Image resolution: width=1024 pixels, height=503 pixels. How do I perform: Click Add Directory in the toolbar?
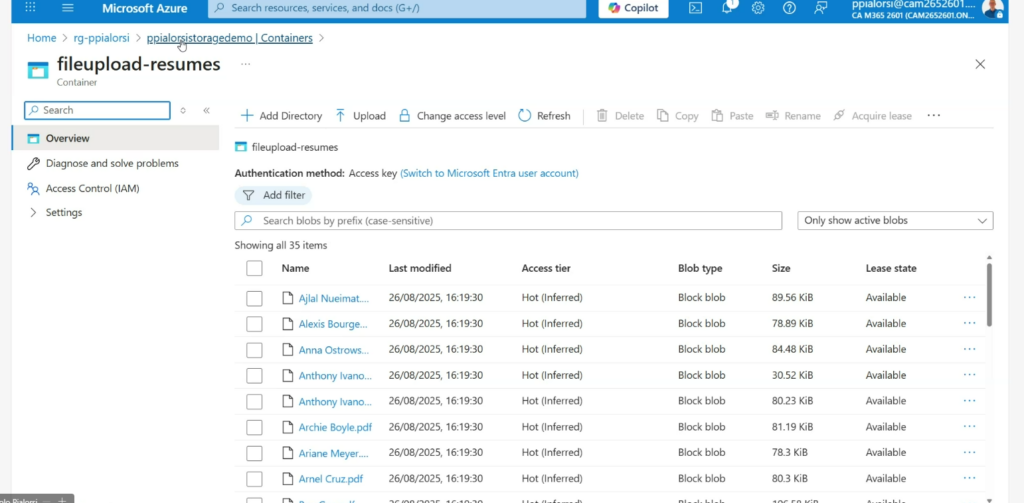click(281, 116)
